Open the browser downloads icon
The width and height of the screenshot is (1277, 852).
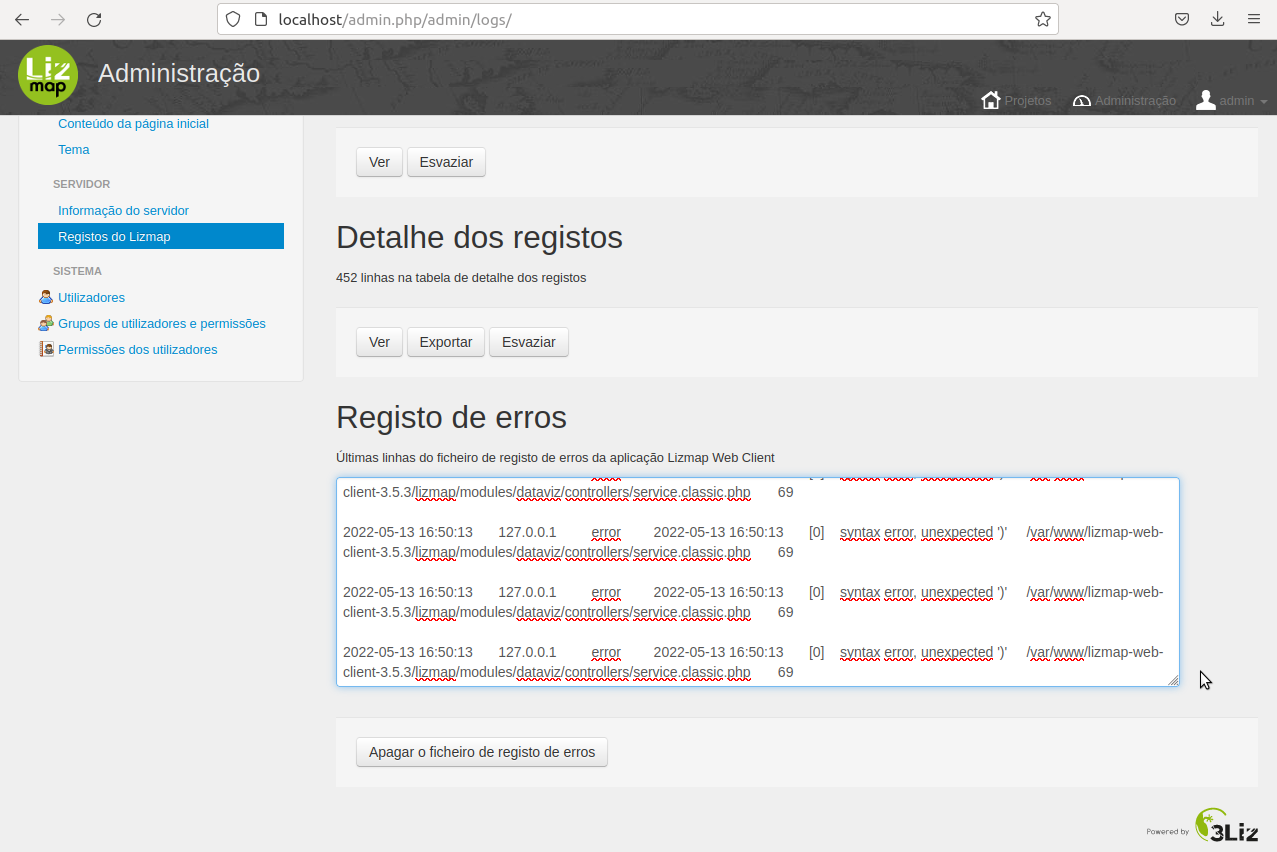coord(1217,18)
